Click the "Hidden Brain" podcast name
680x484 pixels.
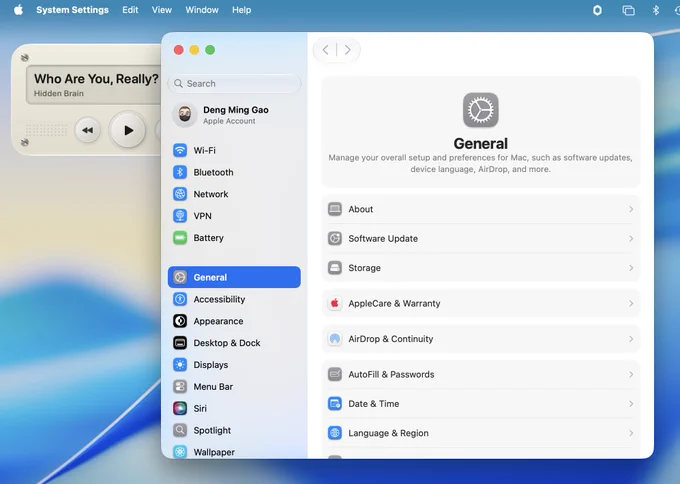[59, 93]
